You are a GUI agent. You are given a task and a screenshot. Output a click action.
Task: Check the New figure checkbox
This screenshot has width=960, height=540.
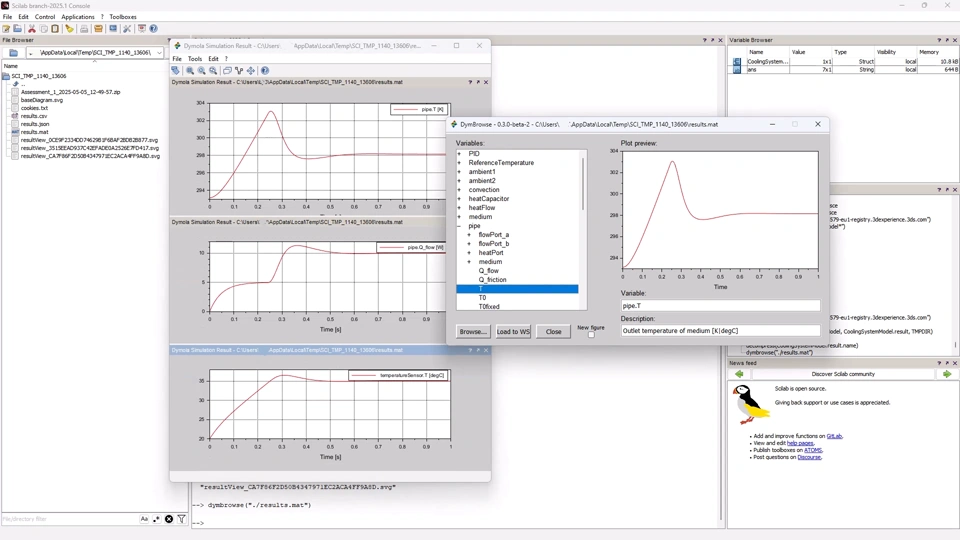591,335
